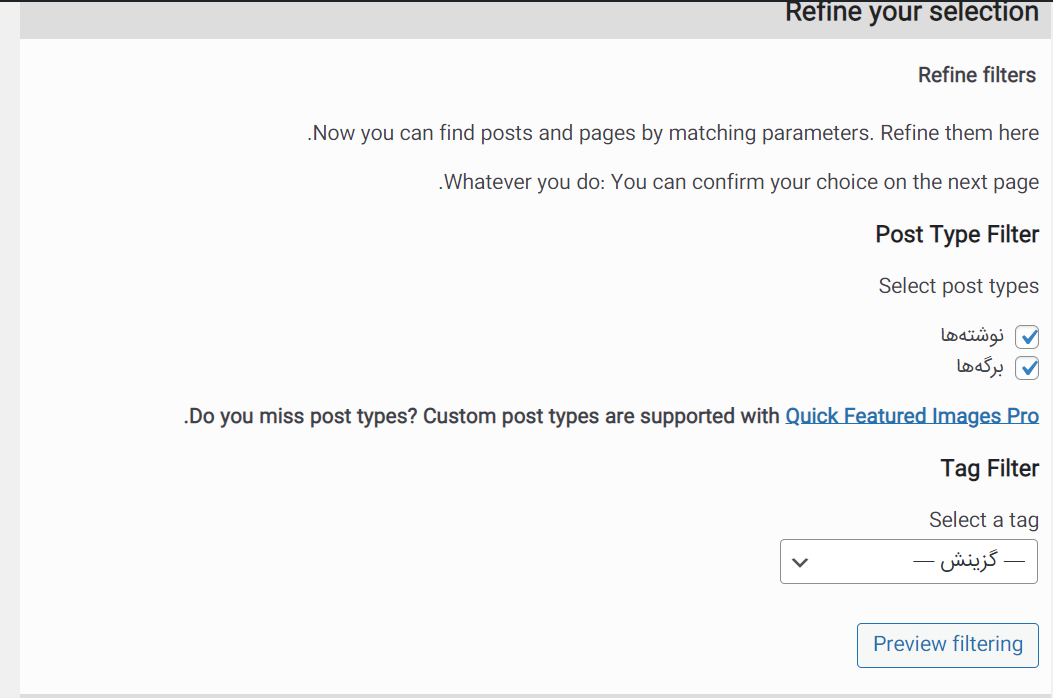1053x698 pixels.
Task: Click the Post Type Filter heading
Action: [x=957, y=234]
